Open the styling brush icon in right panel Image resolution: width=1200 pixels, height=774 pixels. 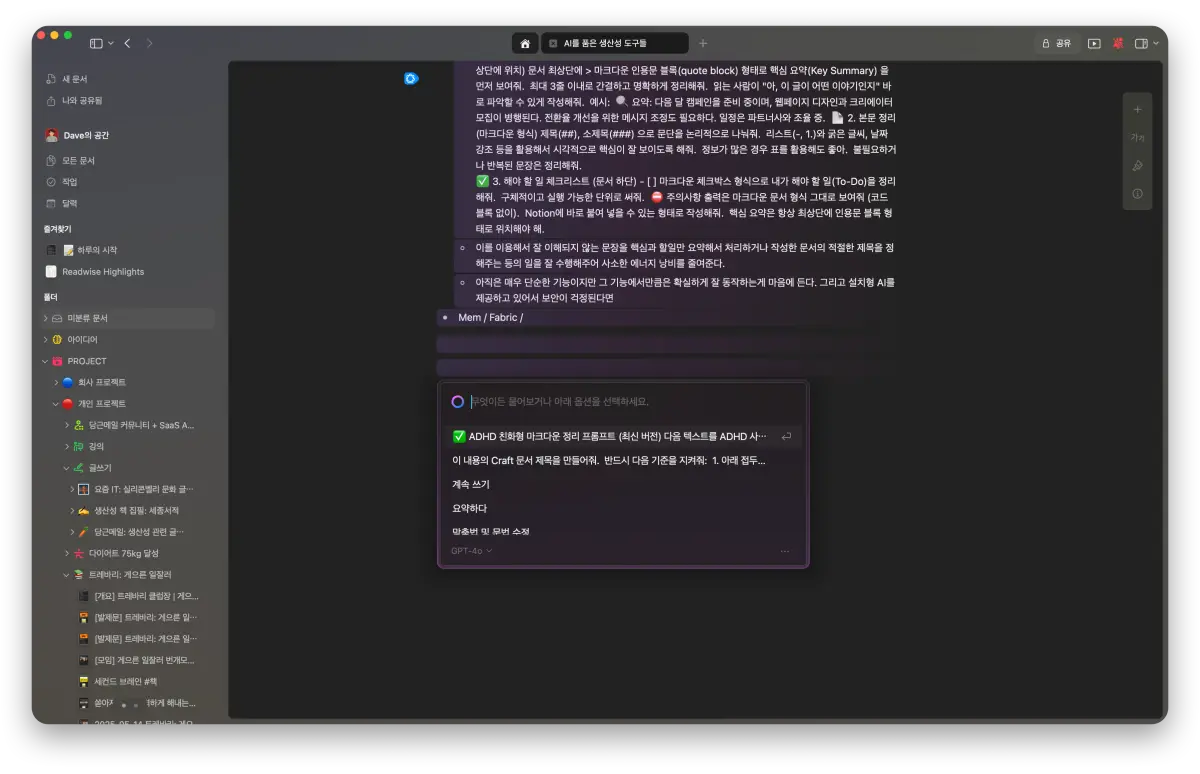(1137, 166)
